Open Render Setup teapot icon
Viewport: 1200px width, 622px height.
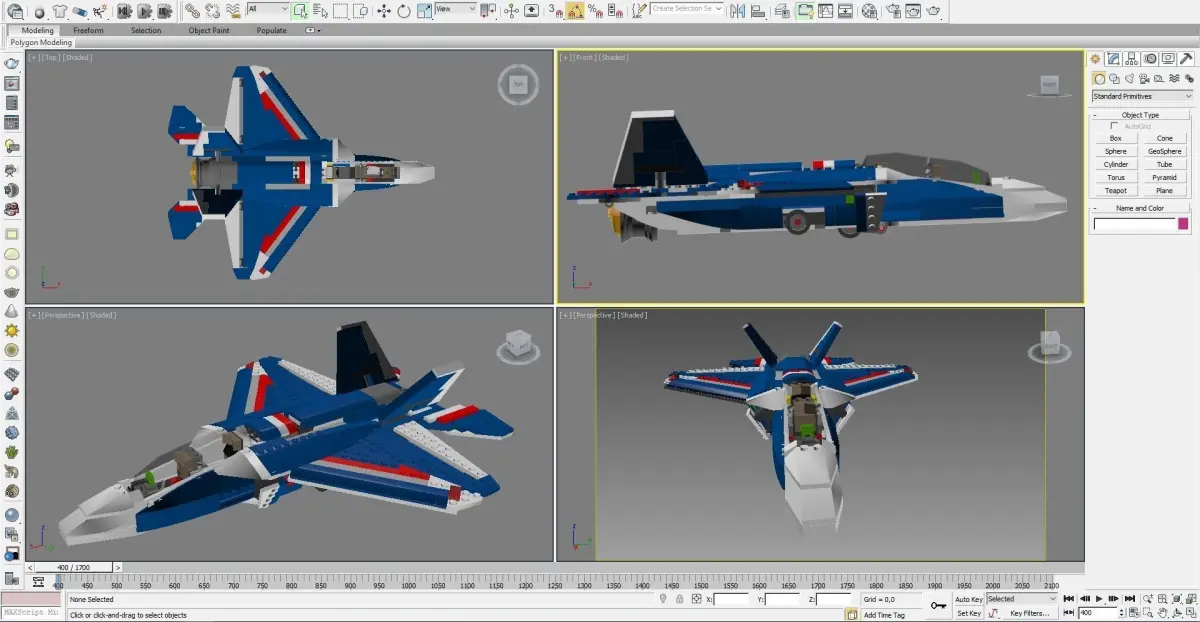point(895,11)
